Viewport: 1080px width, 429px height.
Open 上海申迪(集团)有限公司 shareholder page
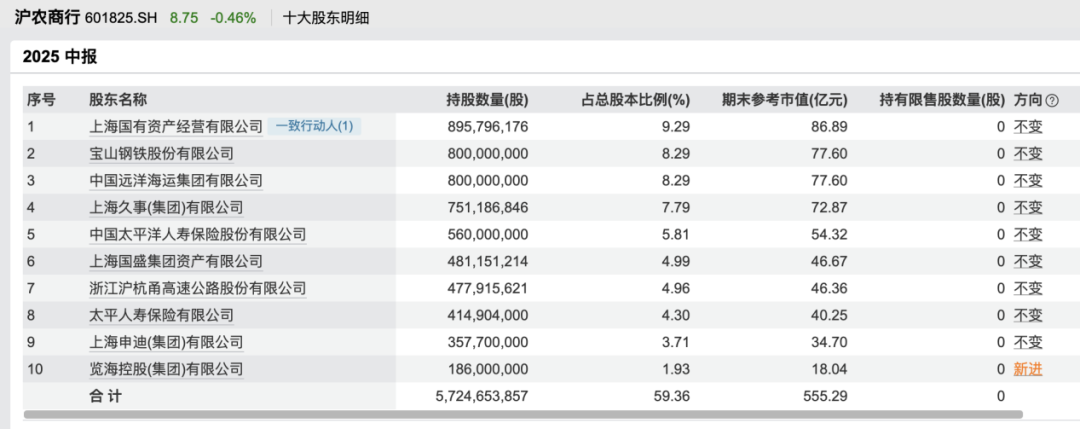pos(166,342)
